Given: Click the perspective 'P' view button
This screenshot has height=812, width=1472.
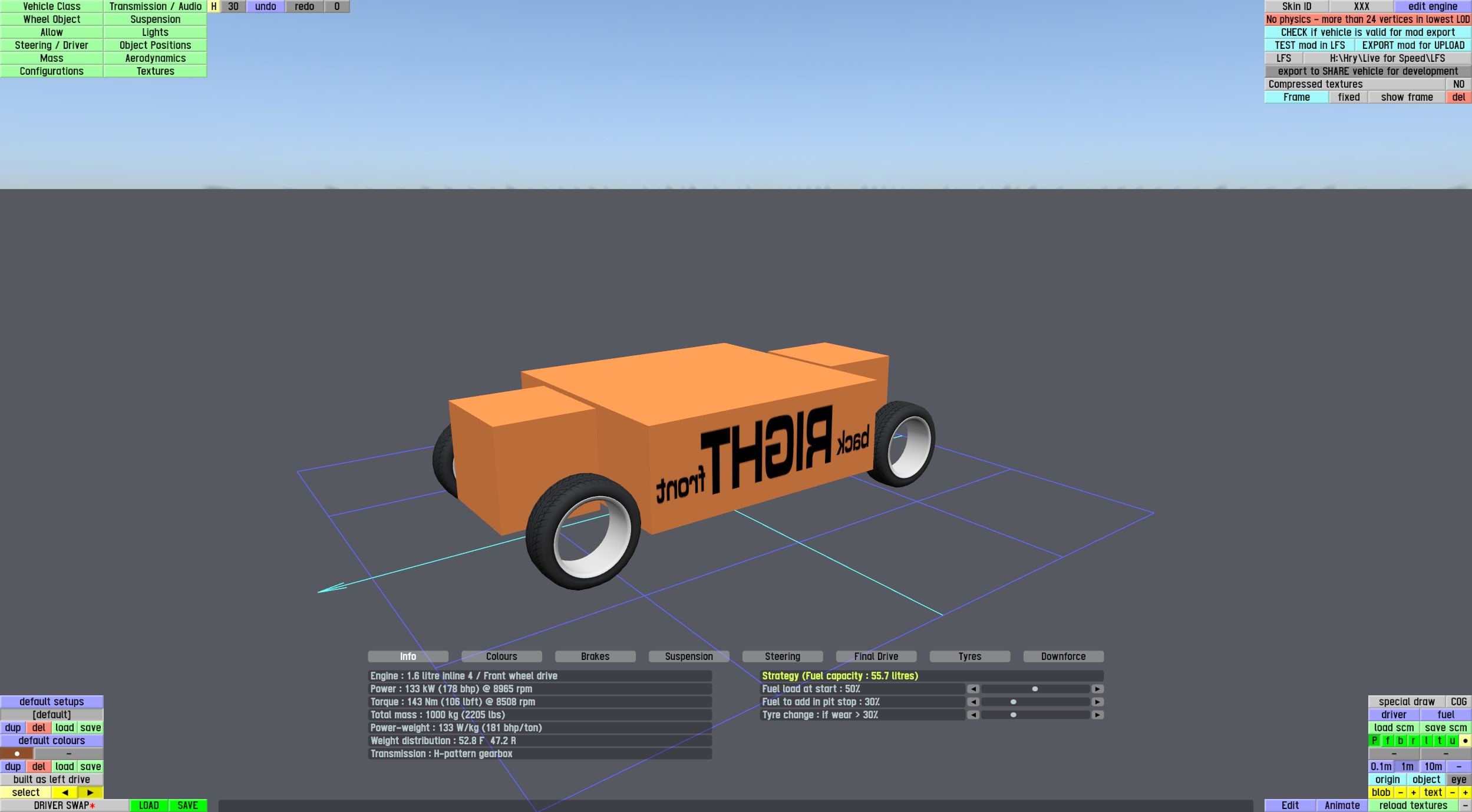Looking at the screenshot, I should click(1374, 741).
